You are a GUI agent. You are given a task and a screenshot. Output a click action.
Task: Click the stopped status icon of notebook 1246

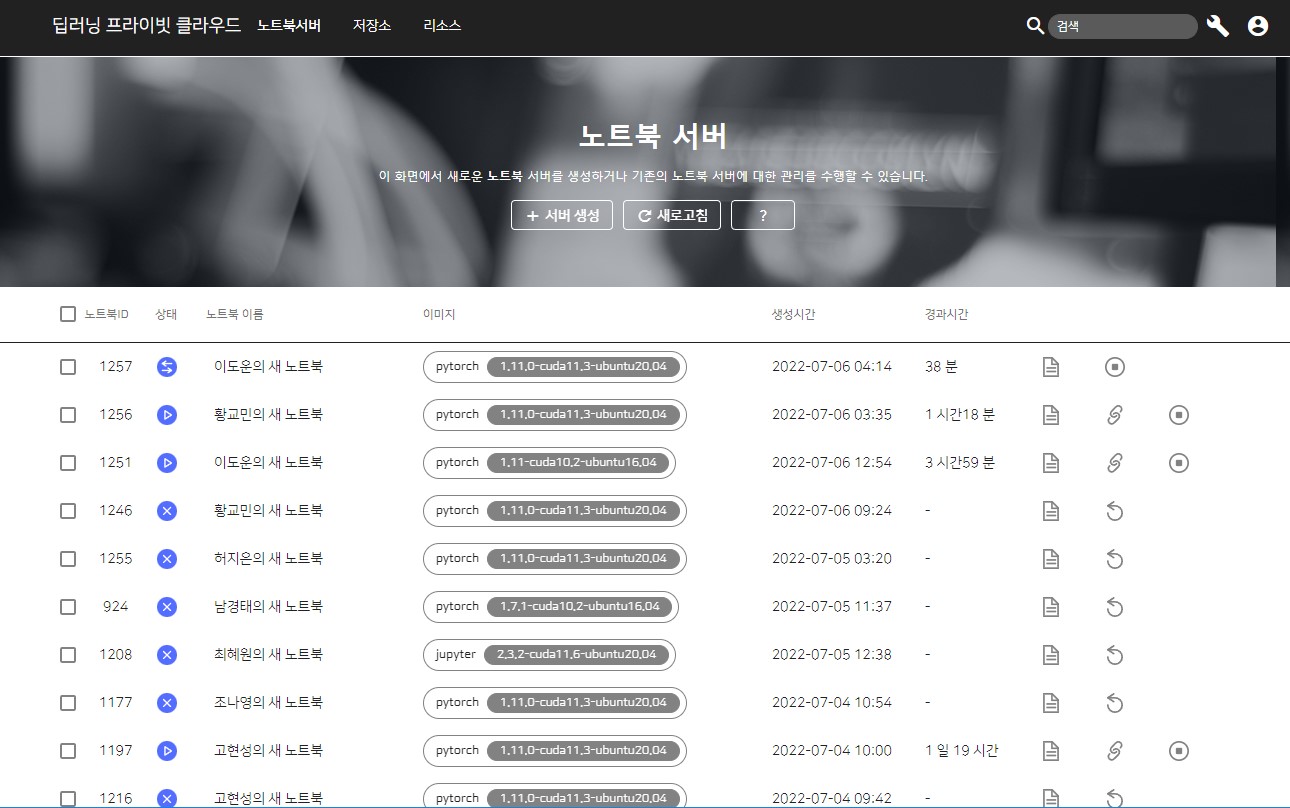tap(167, 511)
